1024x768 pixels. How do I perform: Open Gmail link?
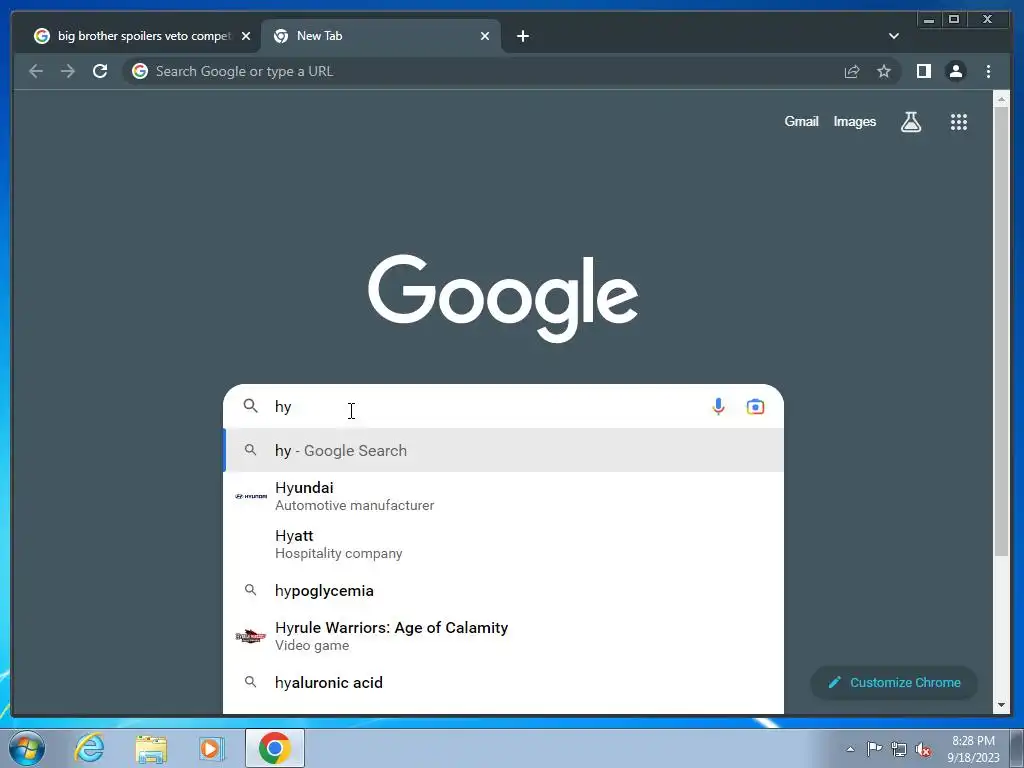pyautogui.click(x=801, y=121)
